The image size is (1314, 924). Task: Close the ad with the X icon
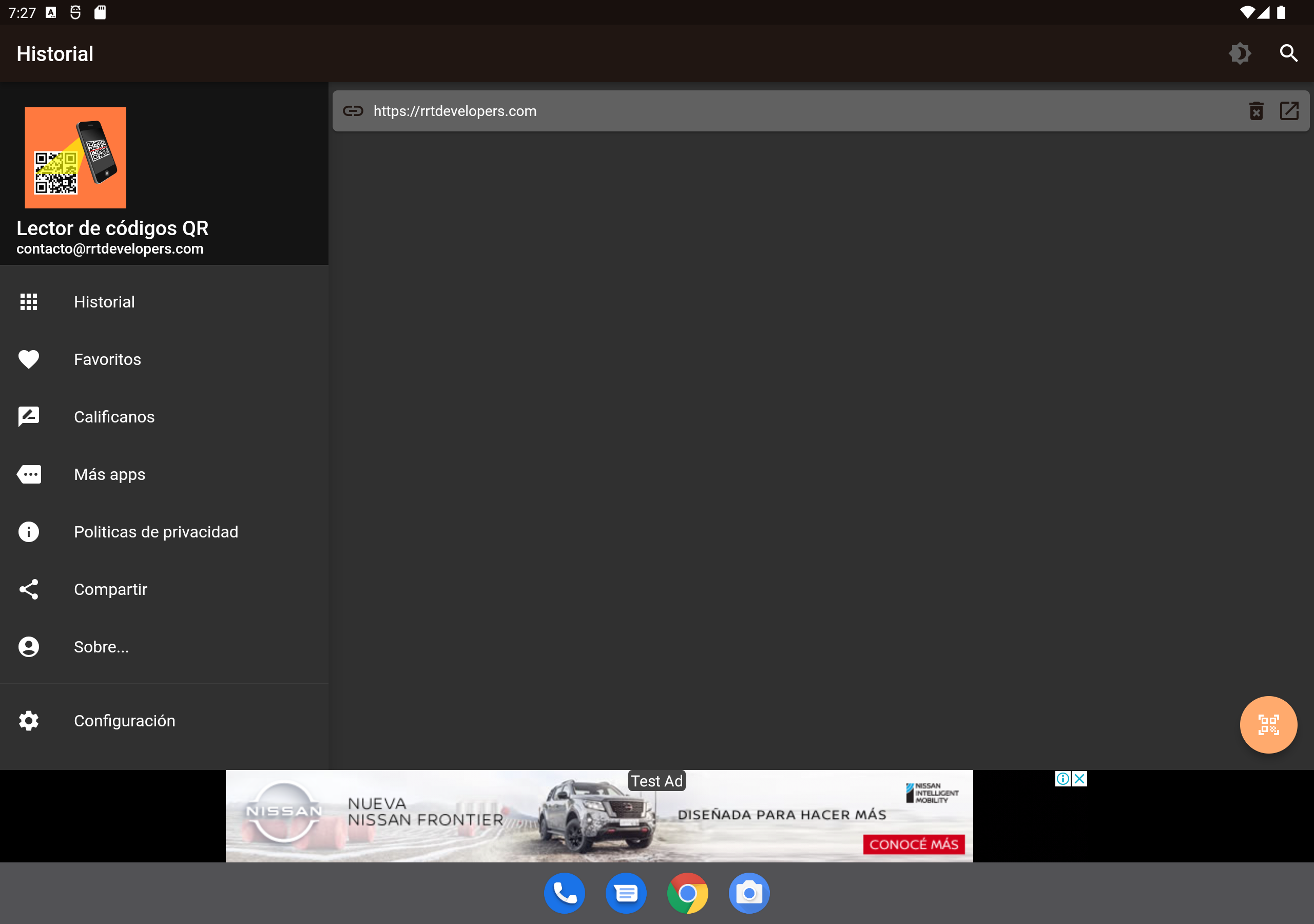tap(1079, 779)
